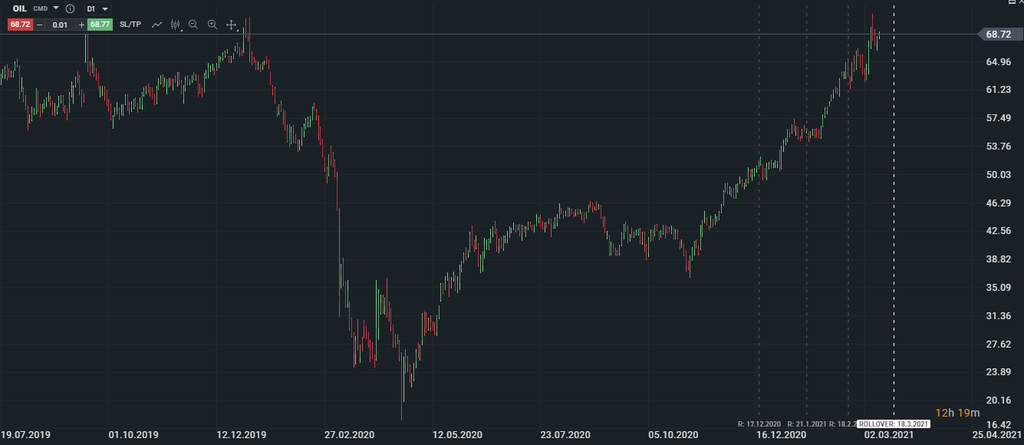
Task: Select the crosshair move tool
Action: pyautogui.click(x=231, y=23)
